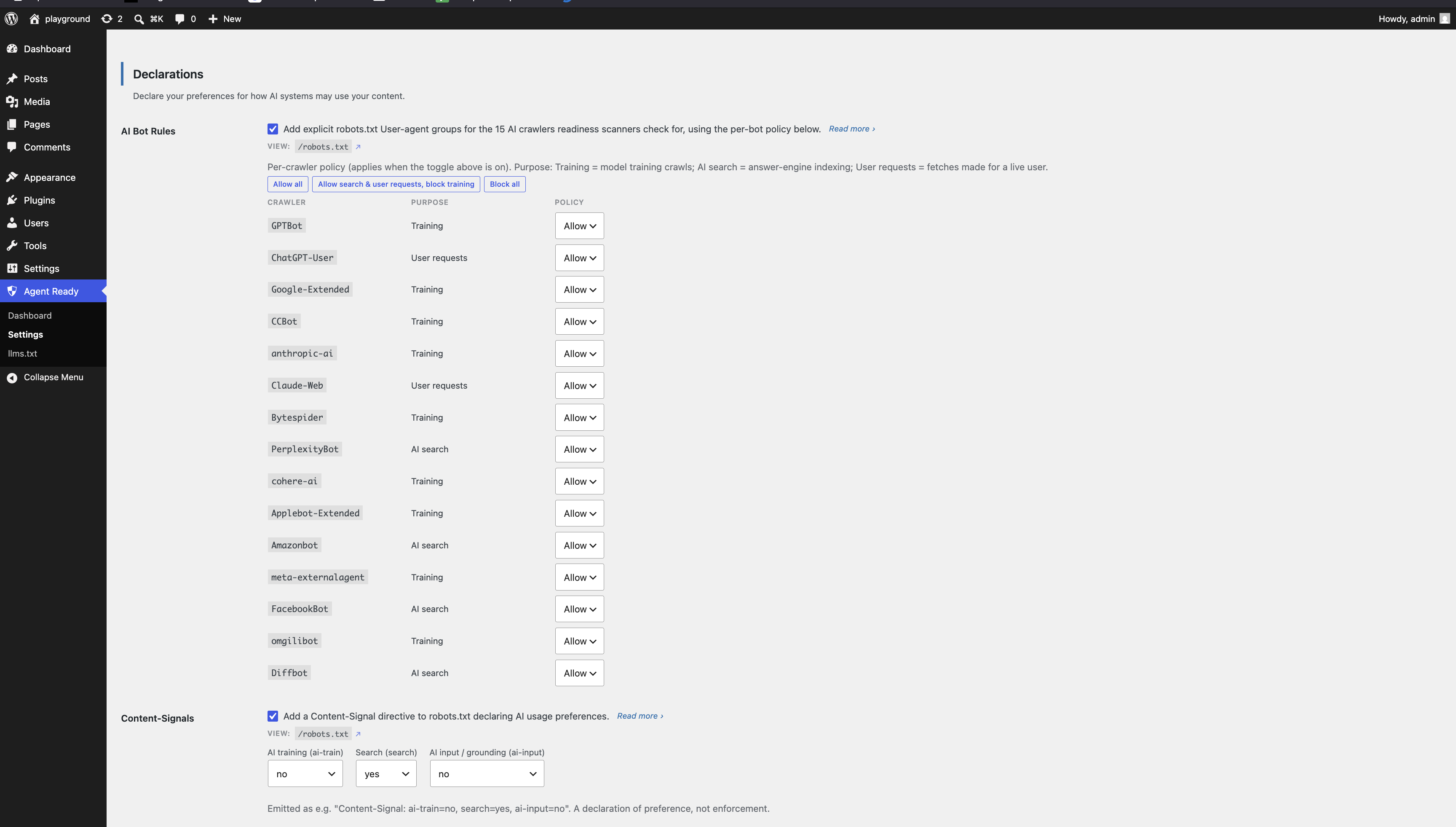Visit site via playground home icon
The width and height of the screenshot is (1456, 827).
click(x=35, y=19)
